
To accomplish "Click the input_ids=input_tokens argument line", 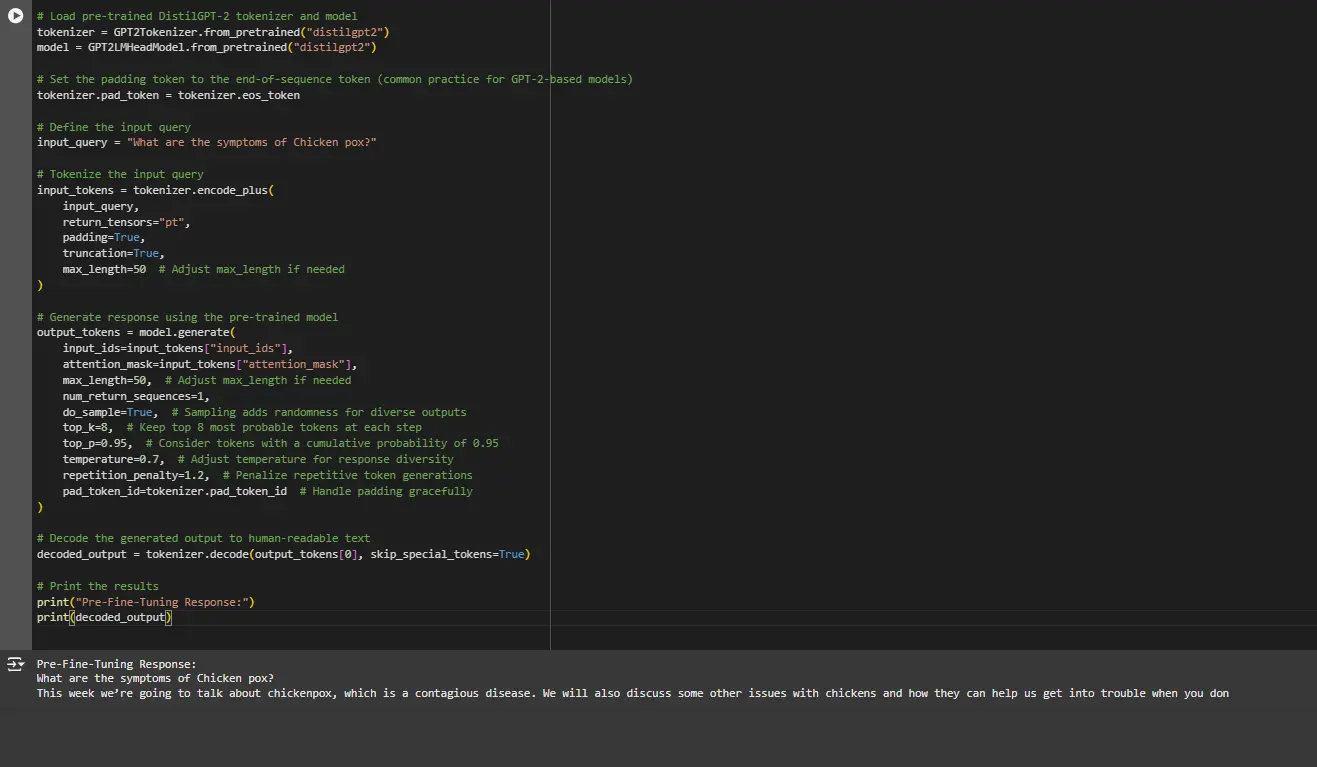I will [178, 349].
